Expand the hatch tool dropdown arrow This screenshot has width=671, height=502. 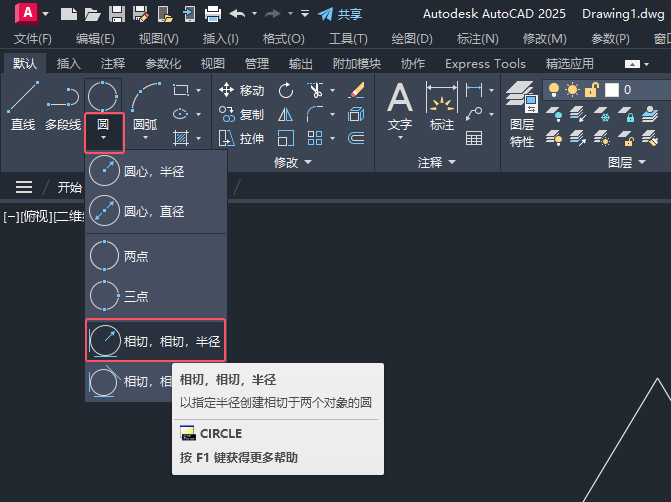click(x=199, y=138)
